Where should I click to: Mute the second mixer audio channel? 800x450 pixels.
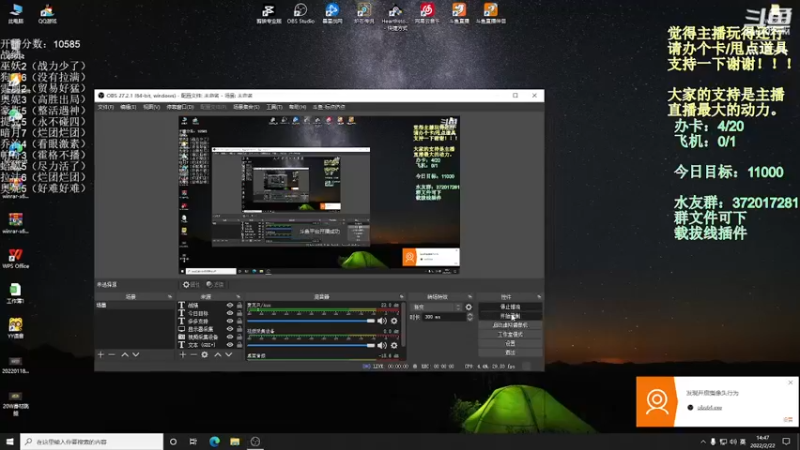(x=382, y=345)
